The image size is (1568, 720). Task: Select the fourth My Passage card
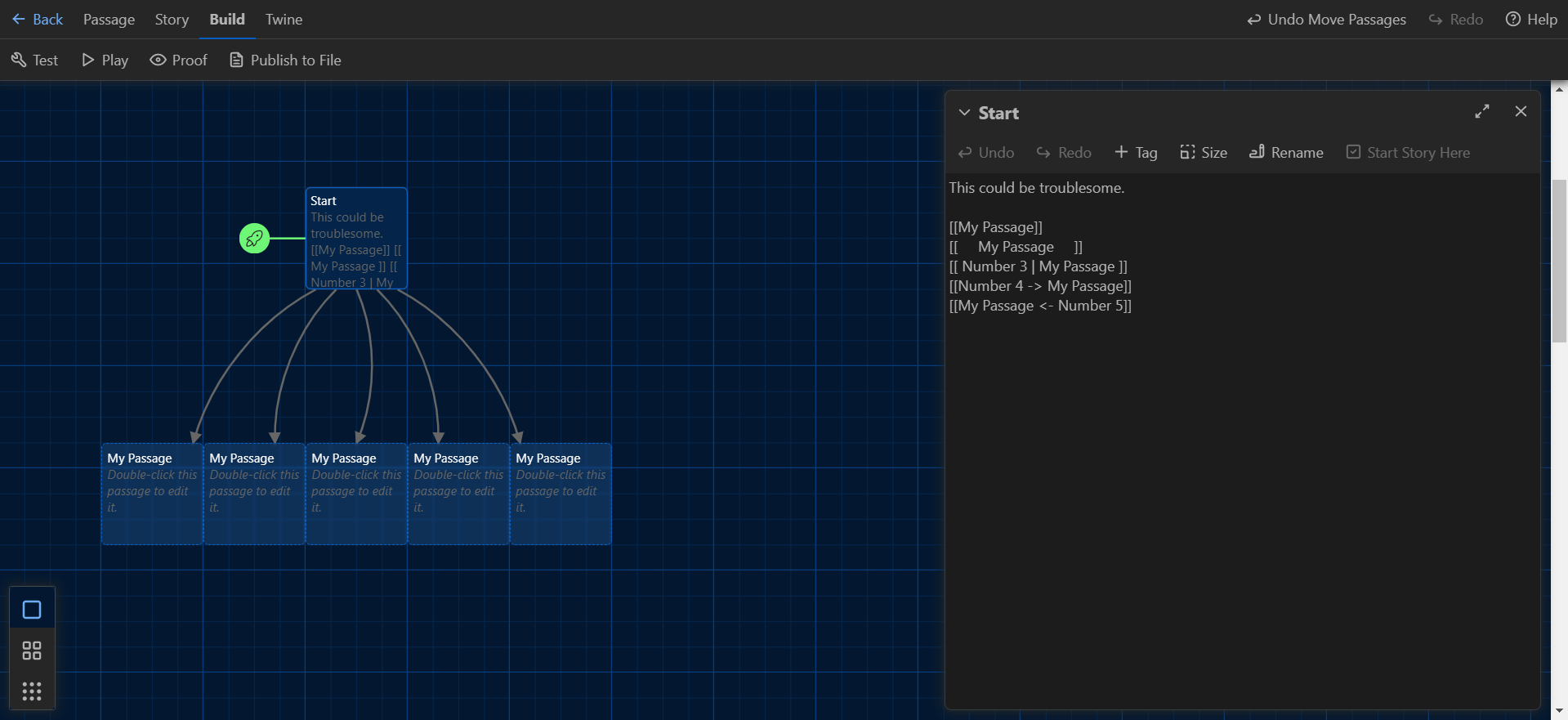[x=458, y=494]
